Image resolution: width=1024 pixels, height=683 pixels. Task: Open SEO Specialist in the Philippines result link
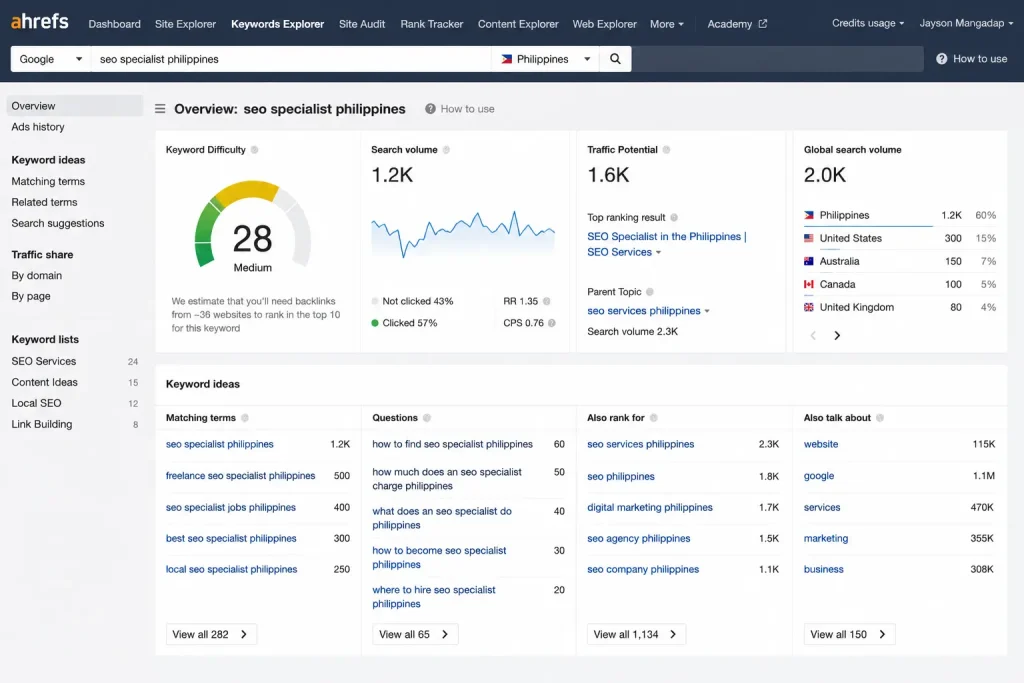(x=666, y=244)
